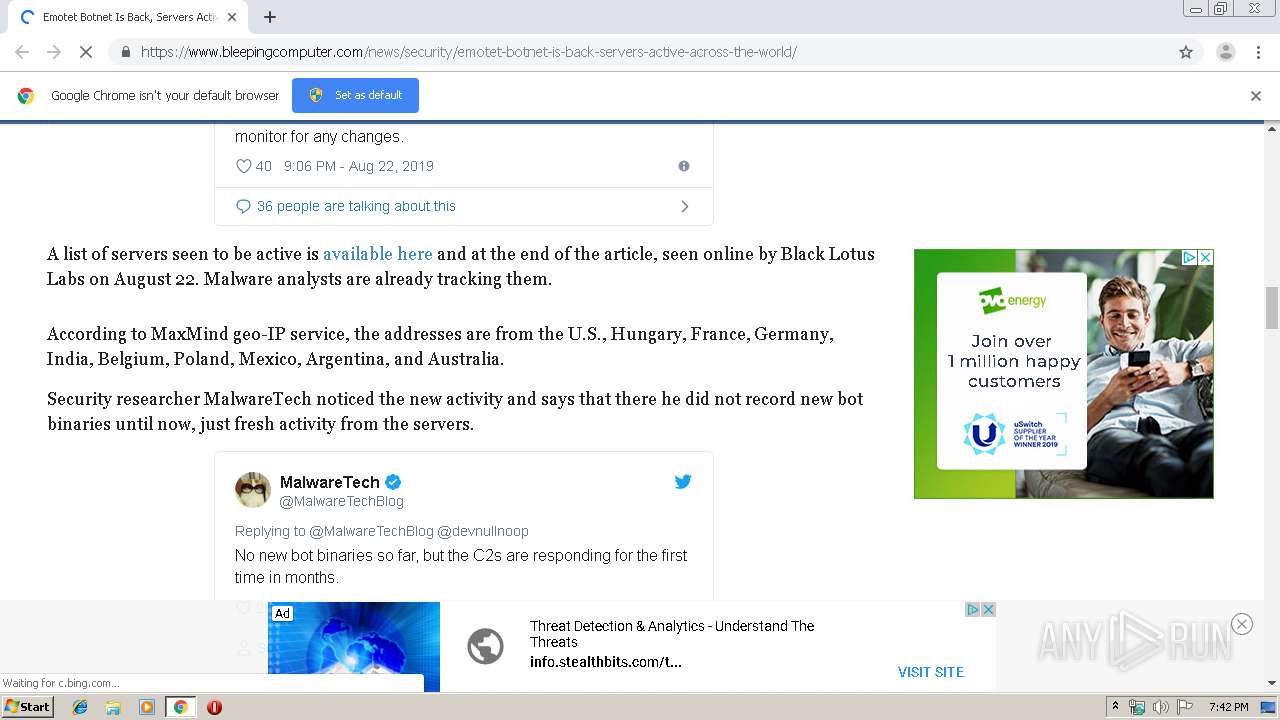The height and width of the screenshot is (720, 1280).
Task: Close the OVO energy ad with X
Action: pos(1206,257)
